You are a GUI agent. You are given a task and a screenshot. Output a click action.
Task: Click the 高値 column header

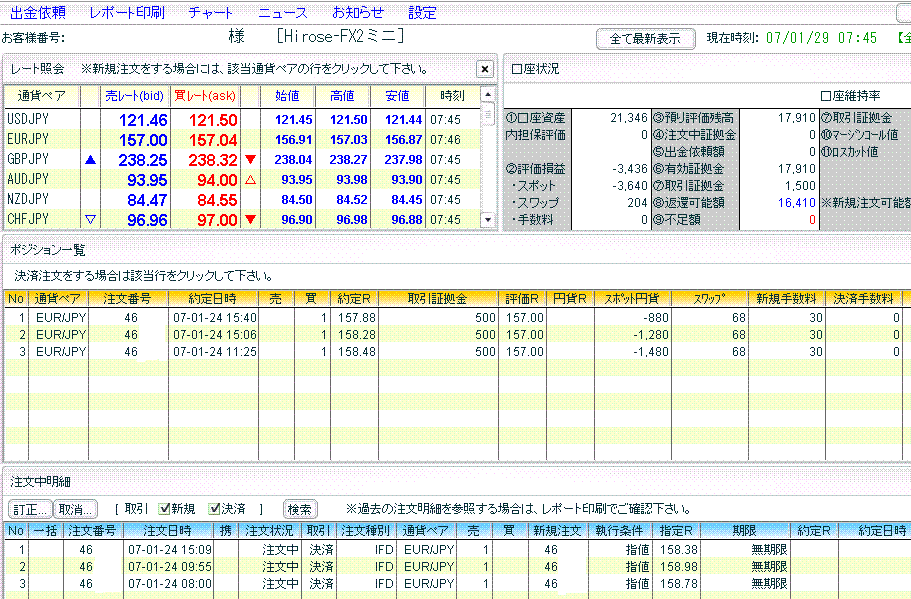[342, 96]
